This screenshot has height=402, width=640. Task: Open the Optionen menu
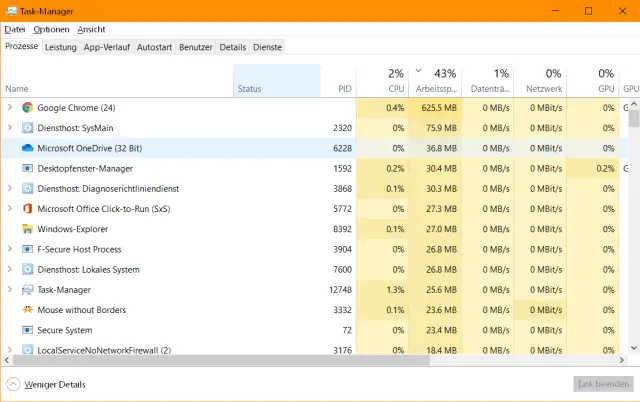[x=51, y=29]
